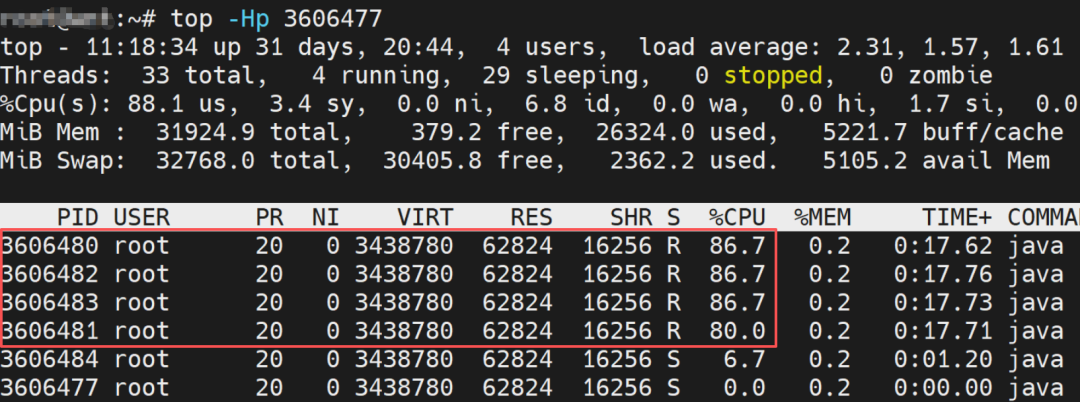The image size is (1080, 402).
Task: Click the 6.7 CPU value
Action: (744, 359)
